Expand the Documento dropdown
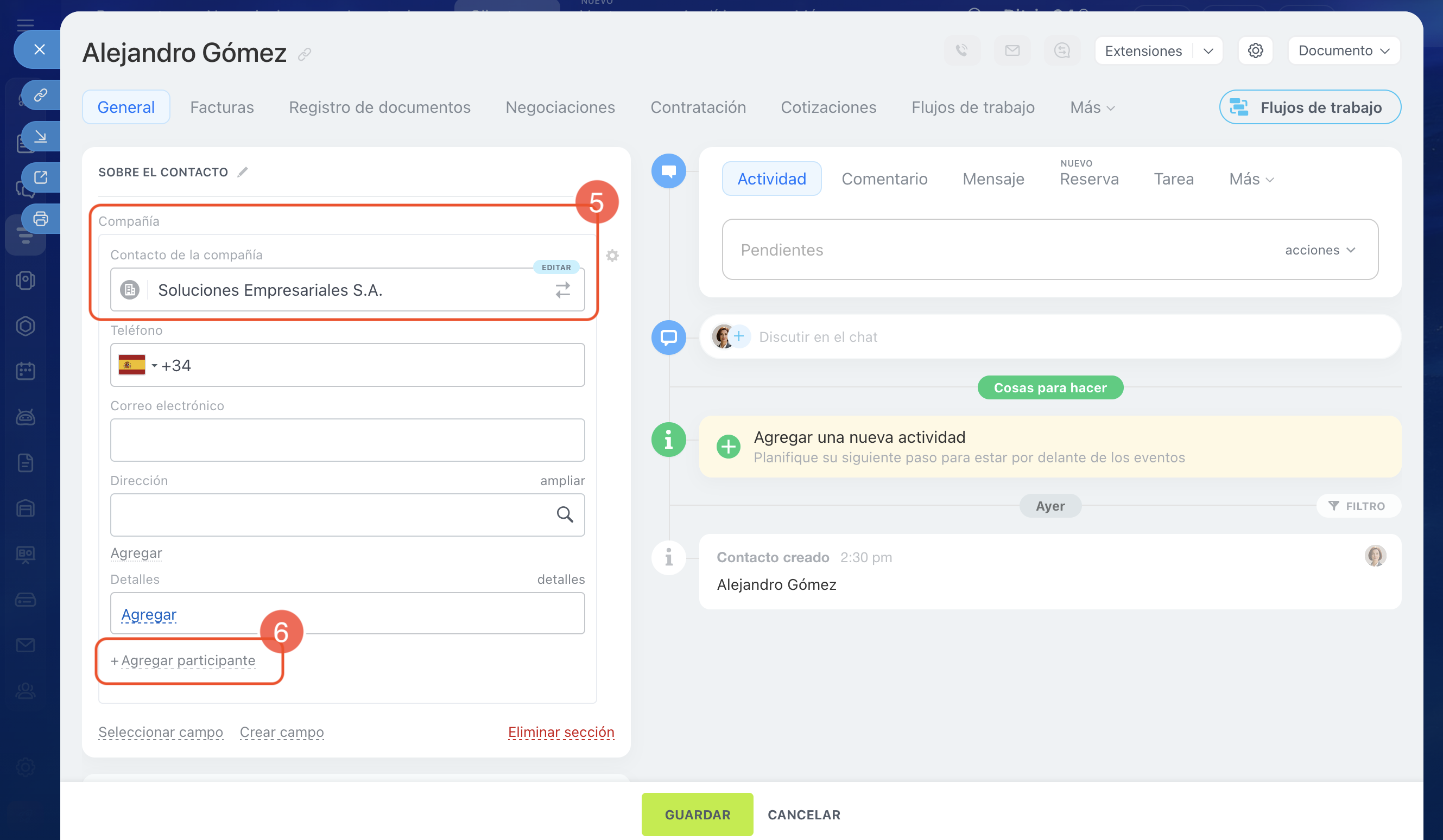Image resolution: width=1443 pixels, height=840 pixels. pos(1343,50)
